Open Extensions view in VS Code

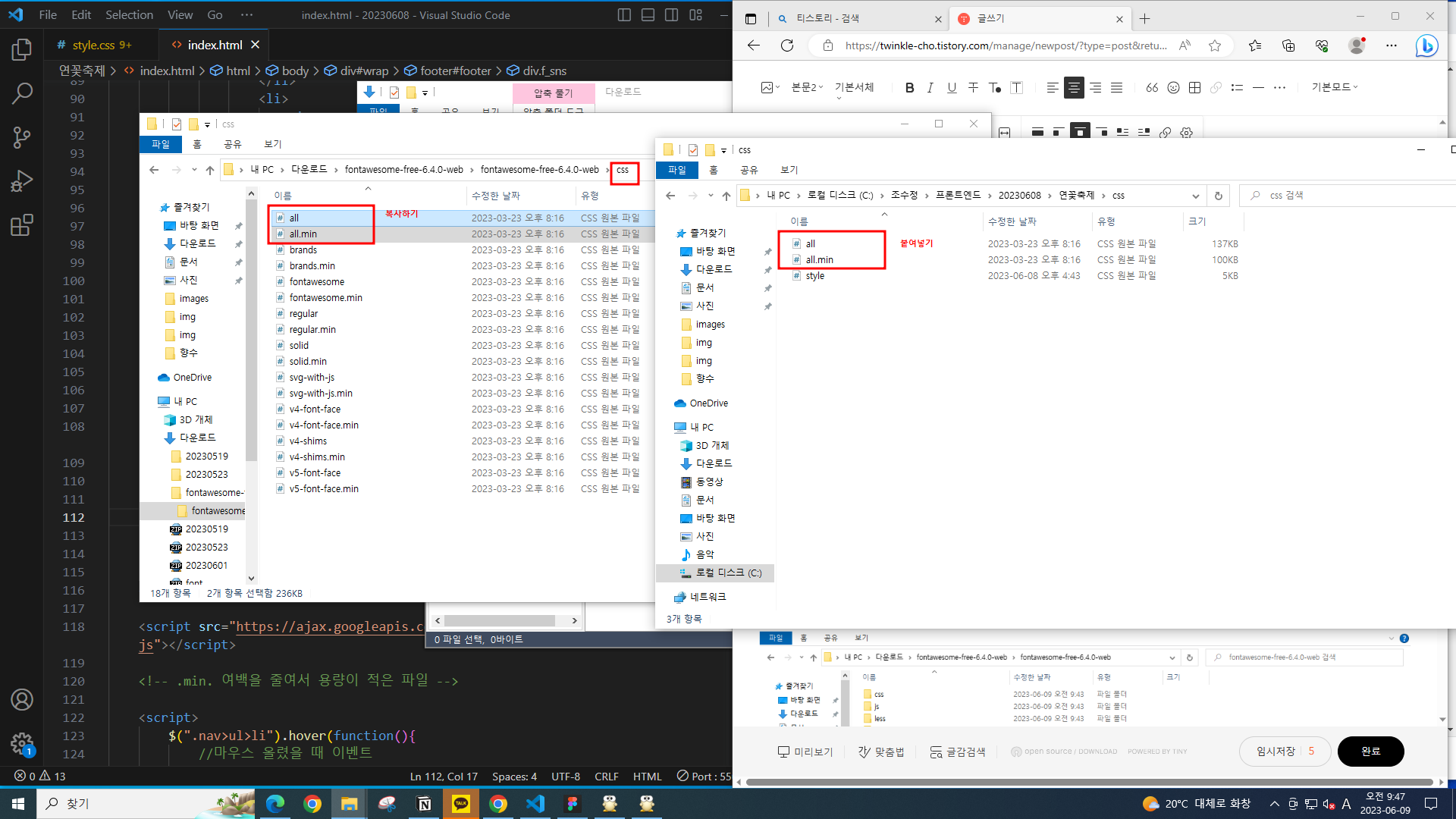coord(22,224)
